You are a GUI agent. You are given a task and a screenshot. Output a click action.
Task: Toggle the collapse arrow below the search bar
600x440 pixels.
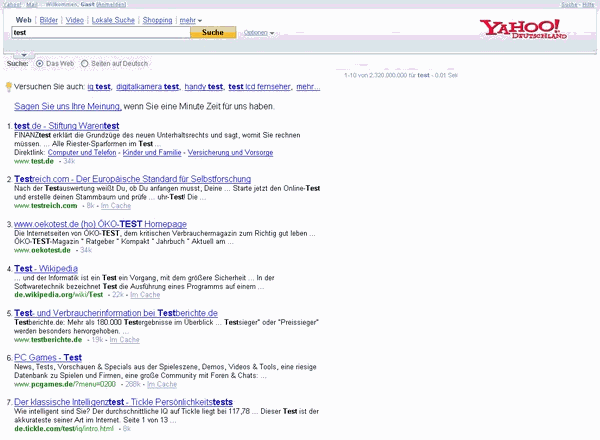(24, 55)
